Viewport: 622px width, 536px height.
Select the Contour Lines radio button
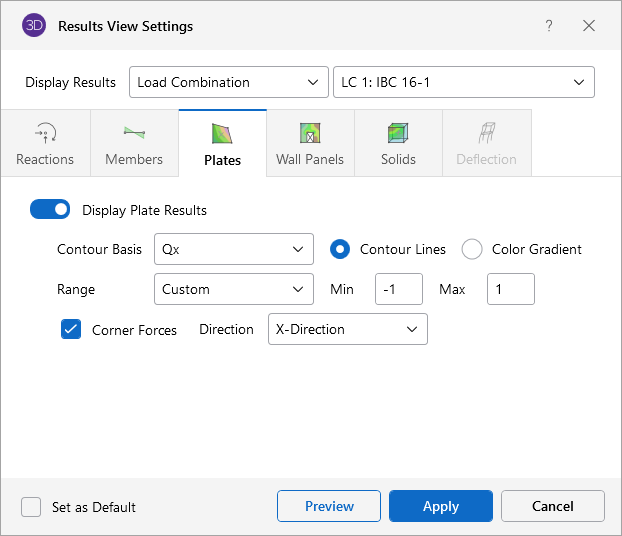[340, 249]
